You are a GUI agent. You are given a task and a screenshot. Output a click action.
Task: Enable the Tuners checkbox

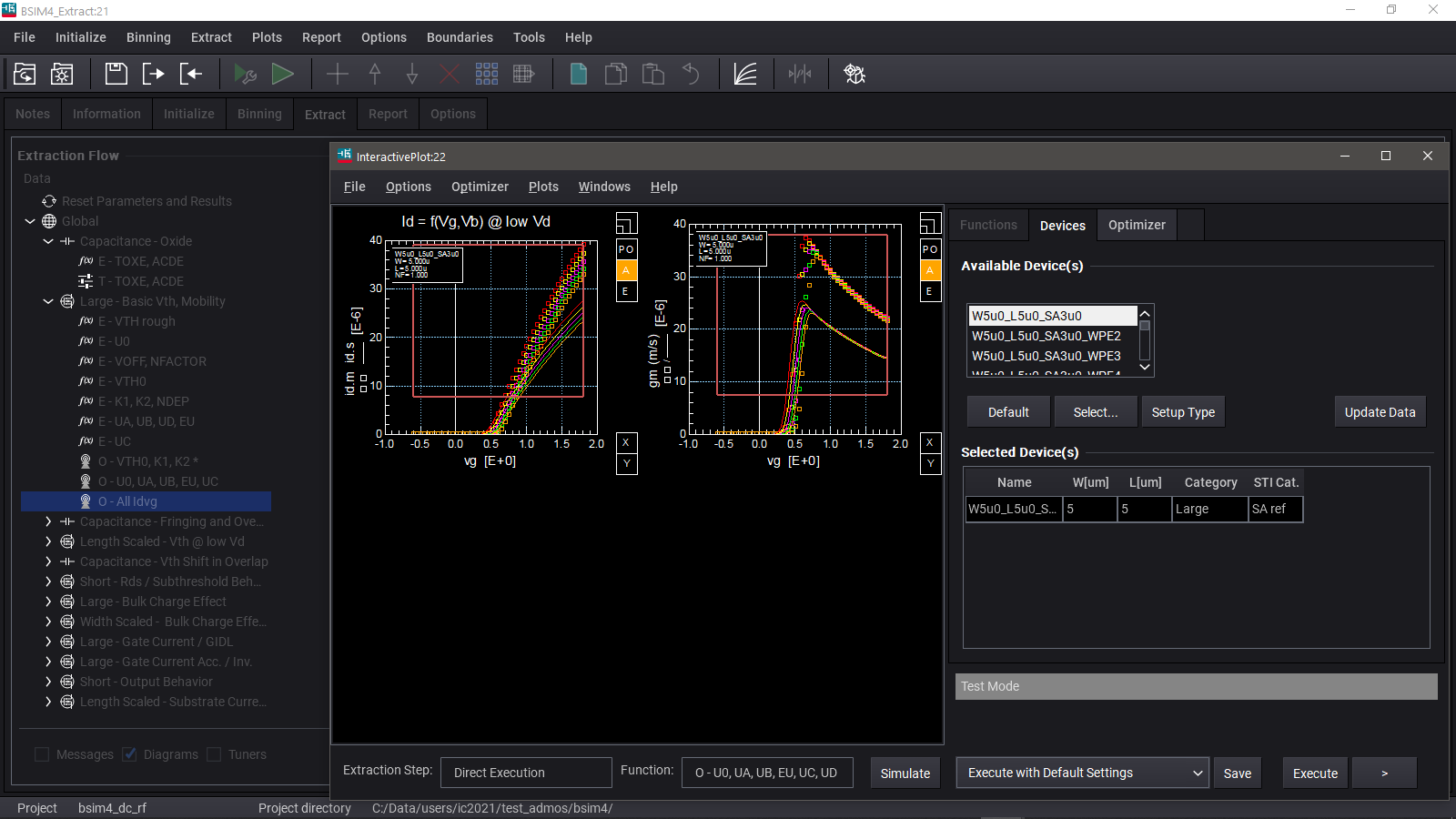click(x=215, y=753)
